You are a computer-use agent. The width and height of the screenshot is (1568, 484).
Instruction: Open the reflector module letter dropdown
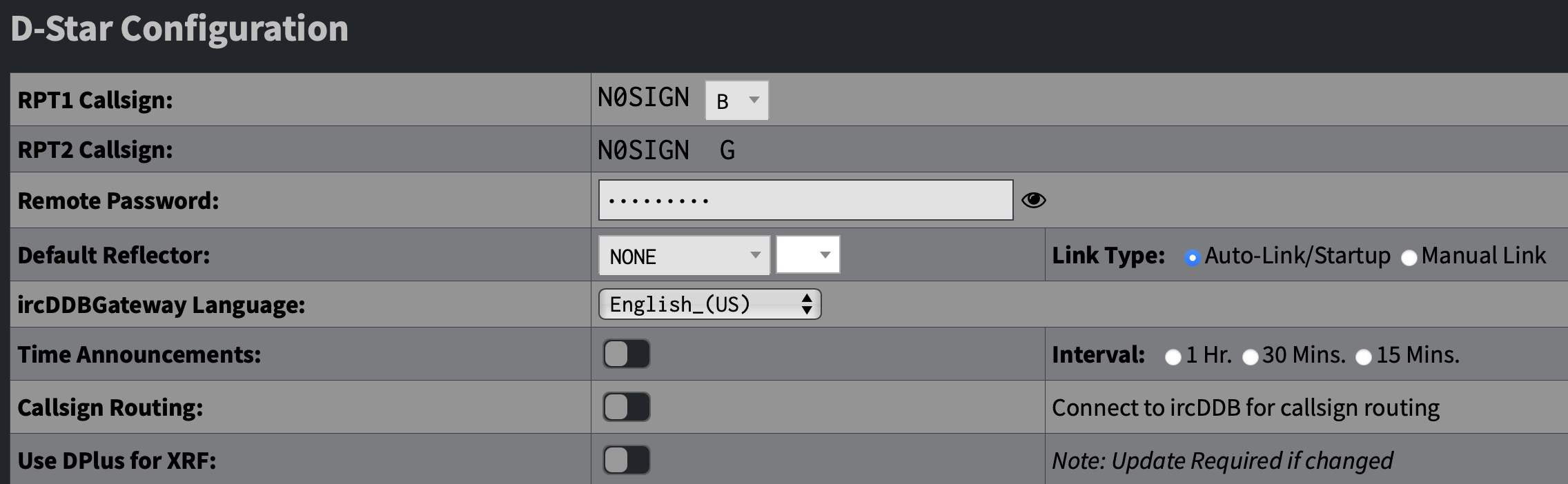click(x=807, y=254)
